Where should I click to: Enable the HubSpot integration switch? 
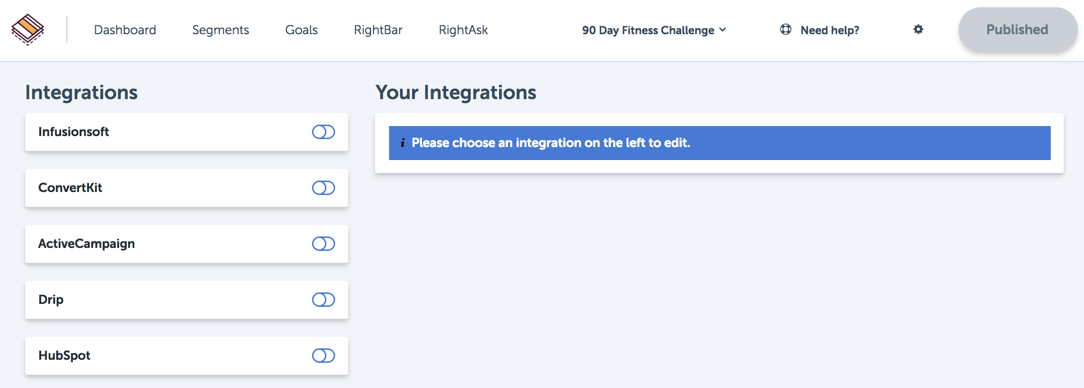[x=324, y=355]
